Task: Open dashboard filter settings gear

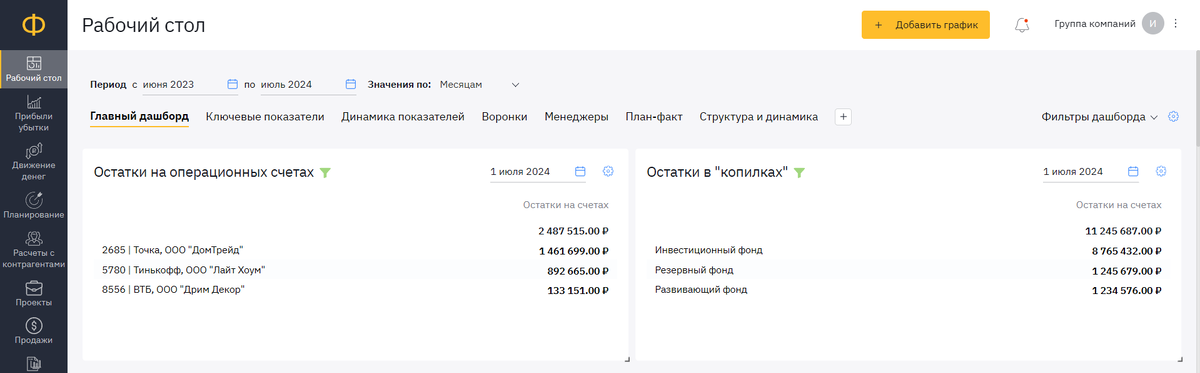Action: 1174,117
